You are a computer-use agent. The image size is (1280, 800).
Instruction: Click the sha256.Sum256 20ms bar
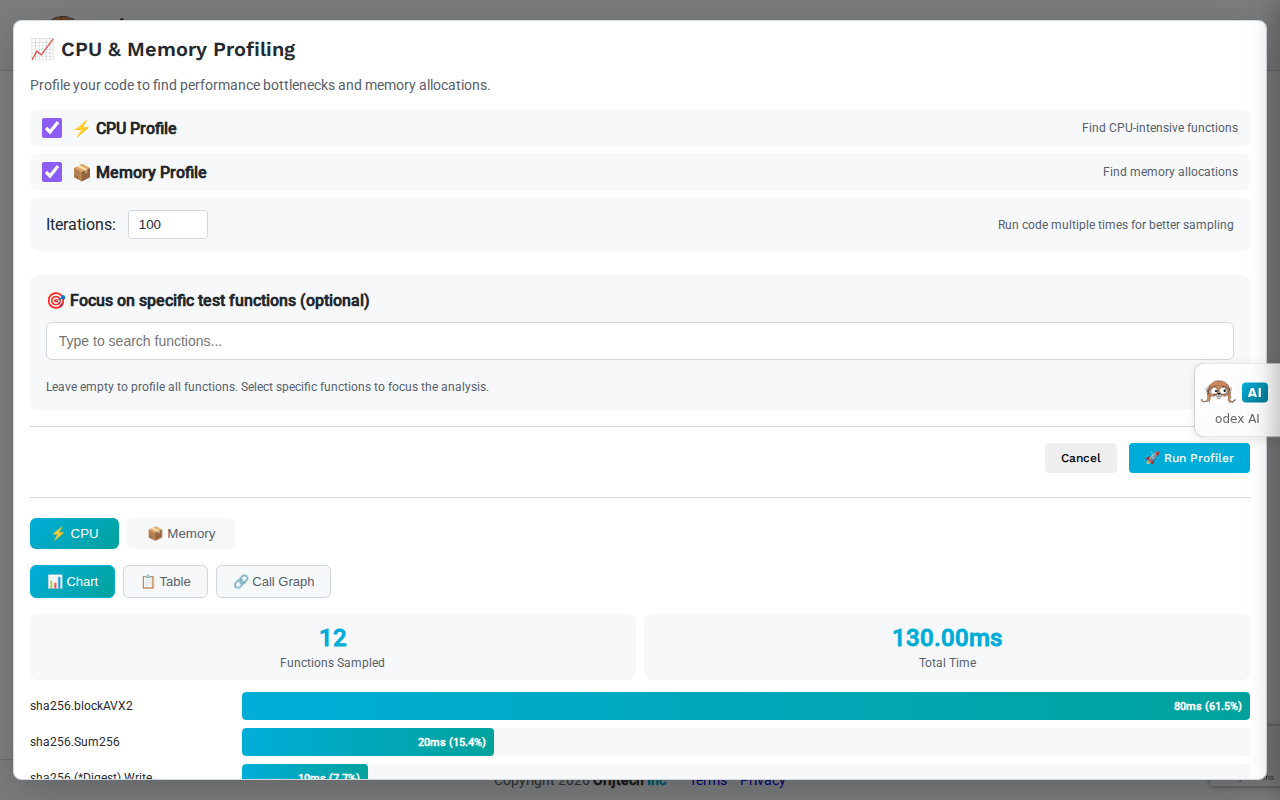[x=367, y=742]
